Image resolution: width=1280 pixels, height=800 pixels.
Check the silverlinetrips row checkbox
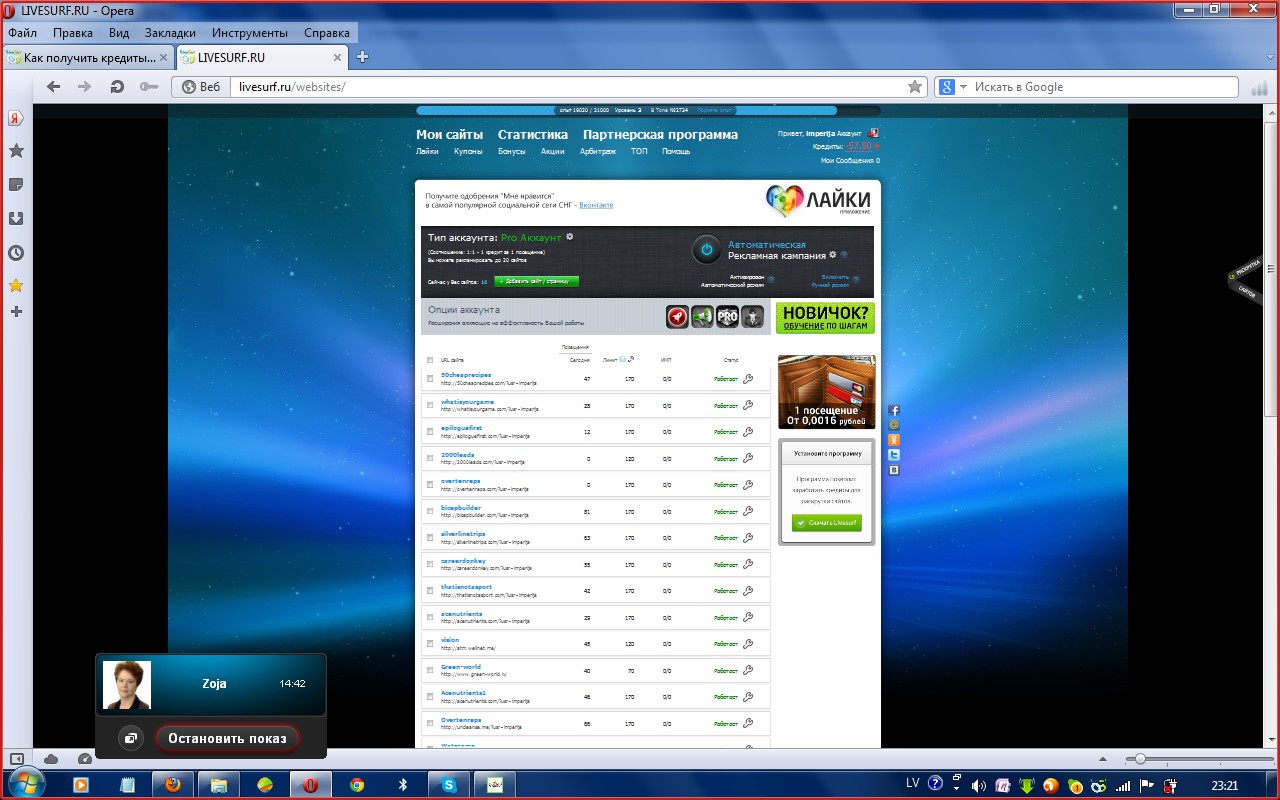tap(430, 538)
